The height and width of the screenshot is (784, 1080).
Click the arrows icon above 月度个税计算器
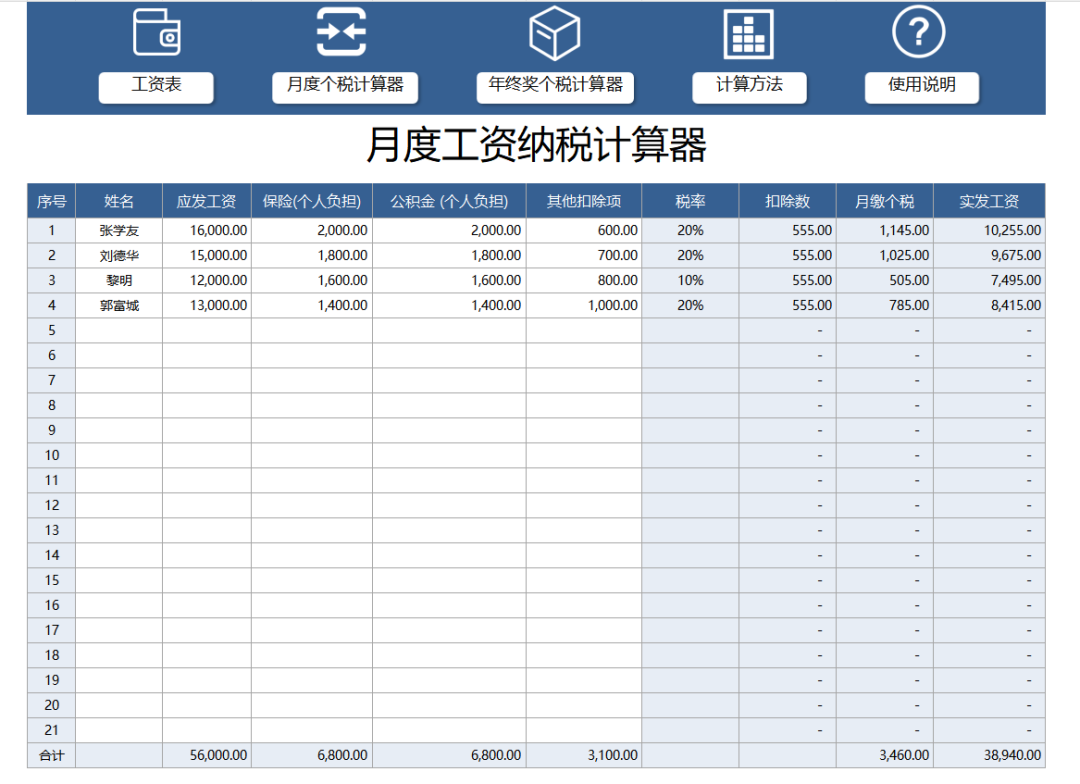coord(342,32)
